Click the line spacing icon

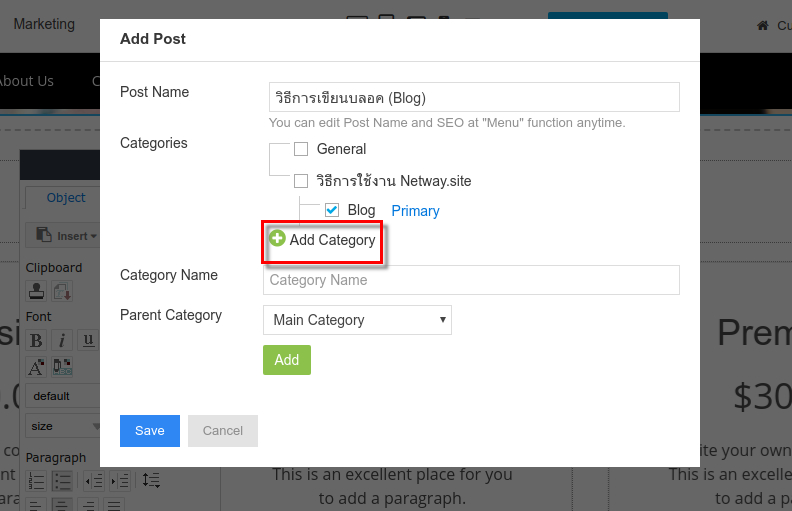pyautogui.click(x=150, y=481)
